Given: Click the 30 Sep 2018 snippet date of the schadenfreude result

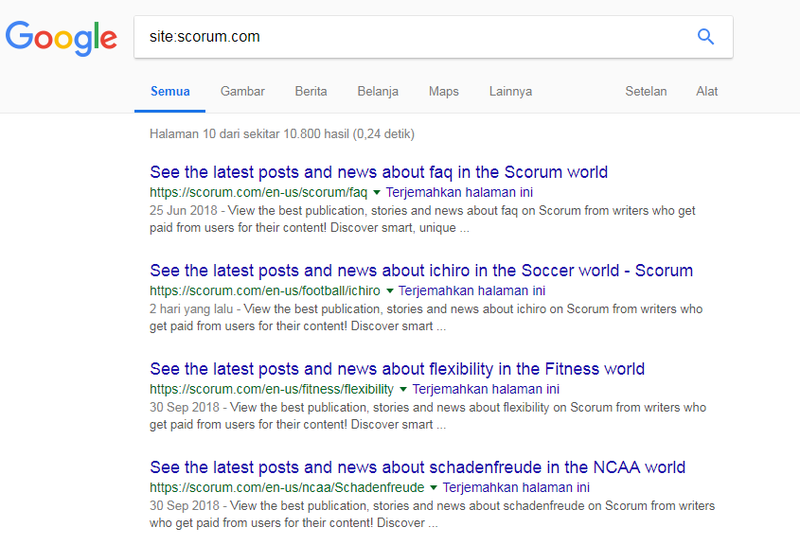Looking at the screenshot, I should click(184, 506).
